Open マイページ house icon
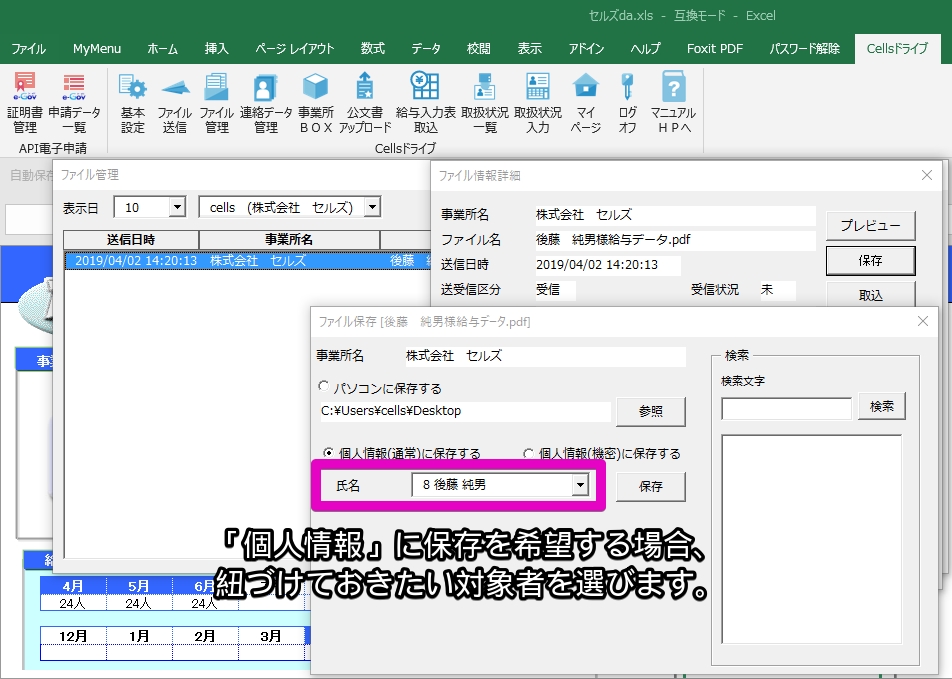Viewport: 952px width, 679px height. tap(586, 103)
